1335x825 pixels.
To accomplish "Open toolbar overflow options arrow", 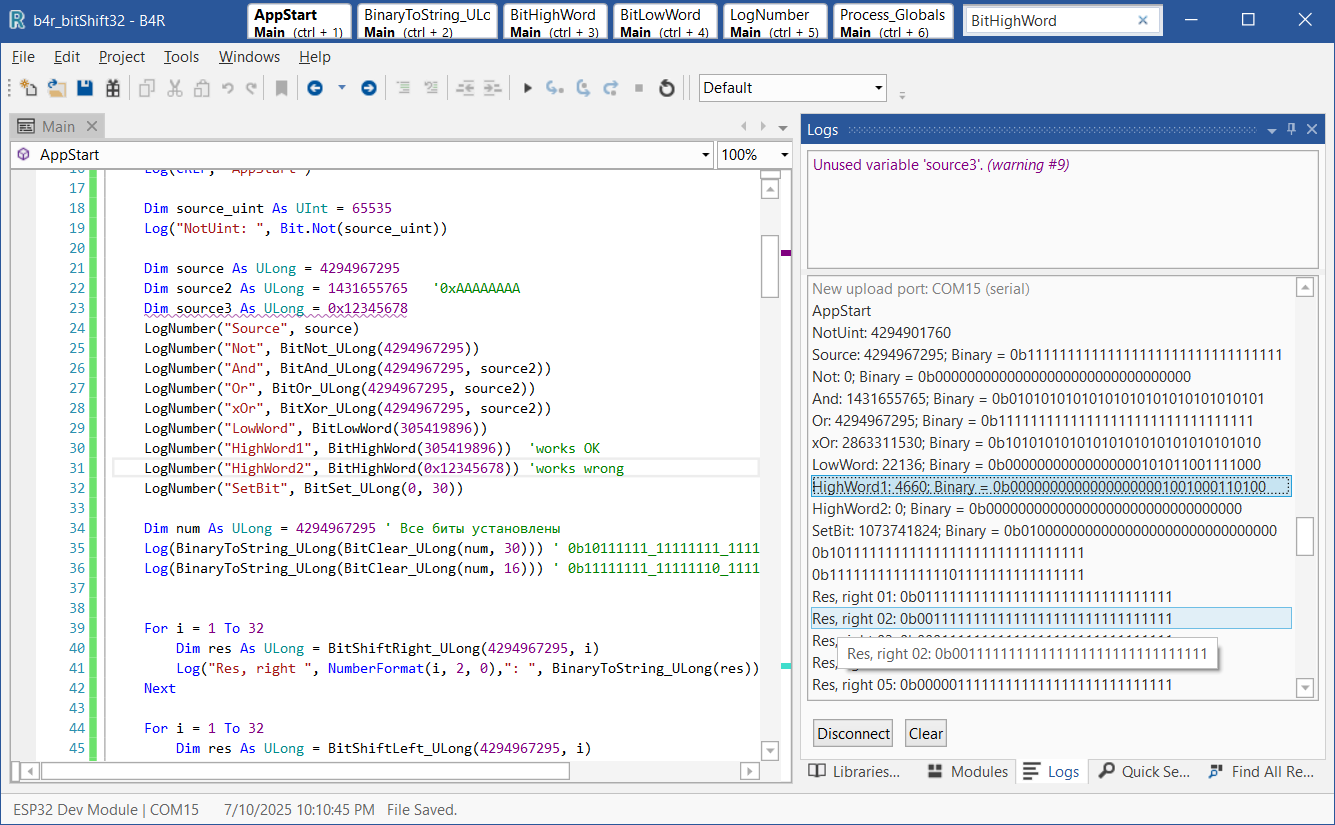I will pos(902,96).
